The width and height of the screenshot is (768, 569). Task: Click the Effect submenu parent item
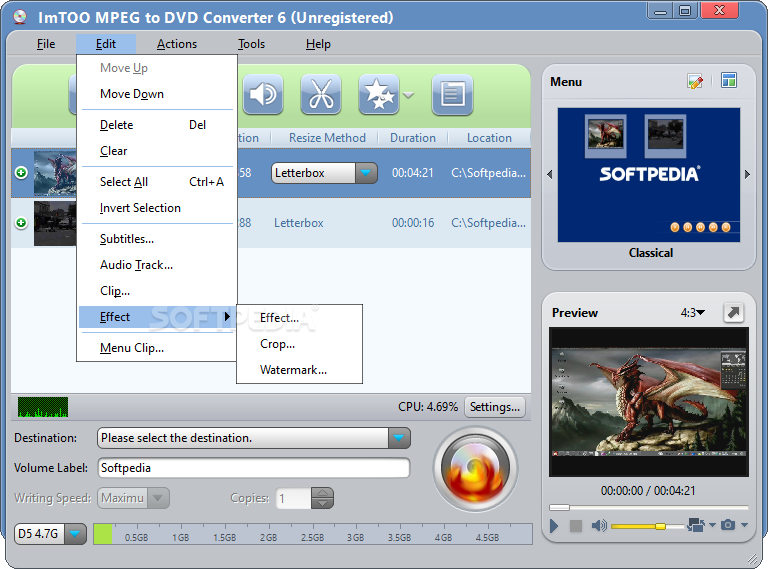tap(157, 317)
